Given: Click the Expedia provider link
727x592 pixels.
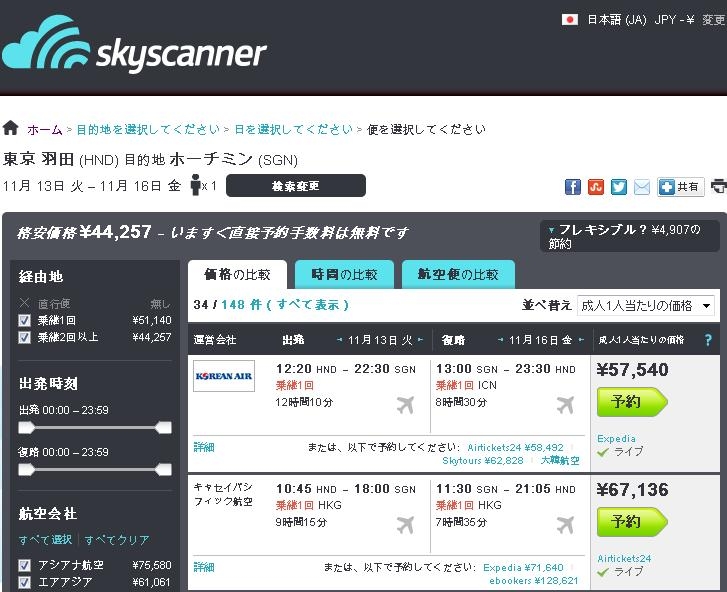Looking at the screenshot, I should click(x=616, y=439).
